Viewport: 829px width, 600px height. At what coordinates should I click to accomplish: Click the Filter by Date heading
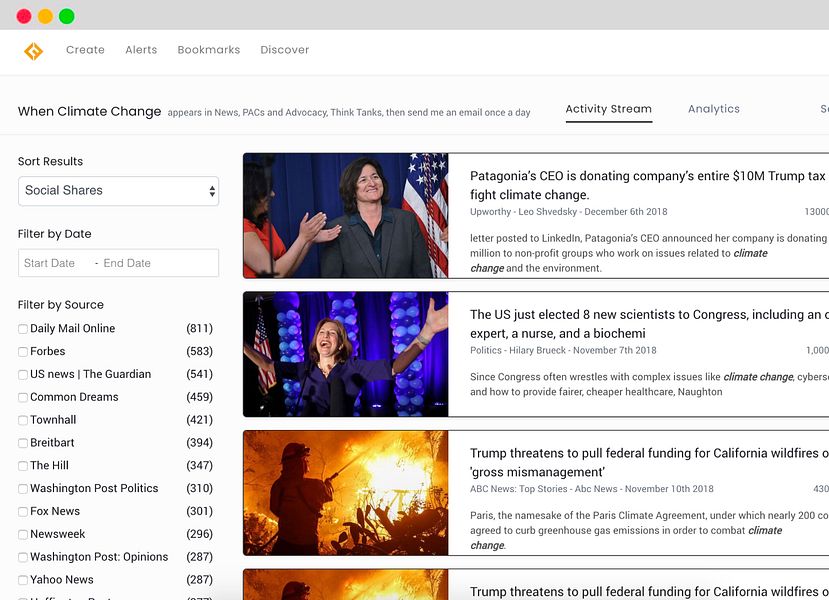point(54,234)
